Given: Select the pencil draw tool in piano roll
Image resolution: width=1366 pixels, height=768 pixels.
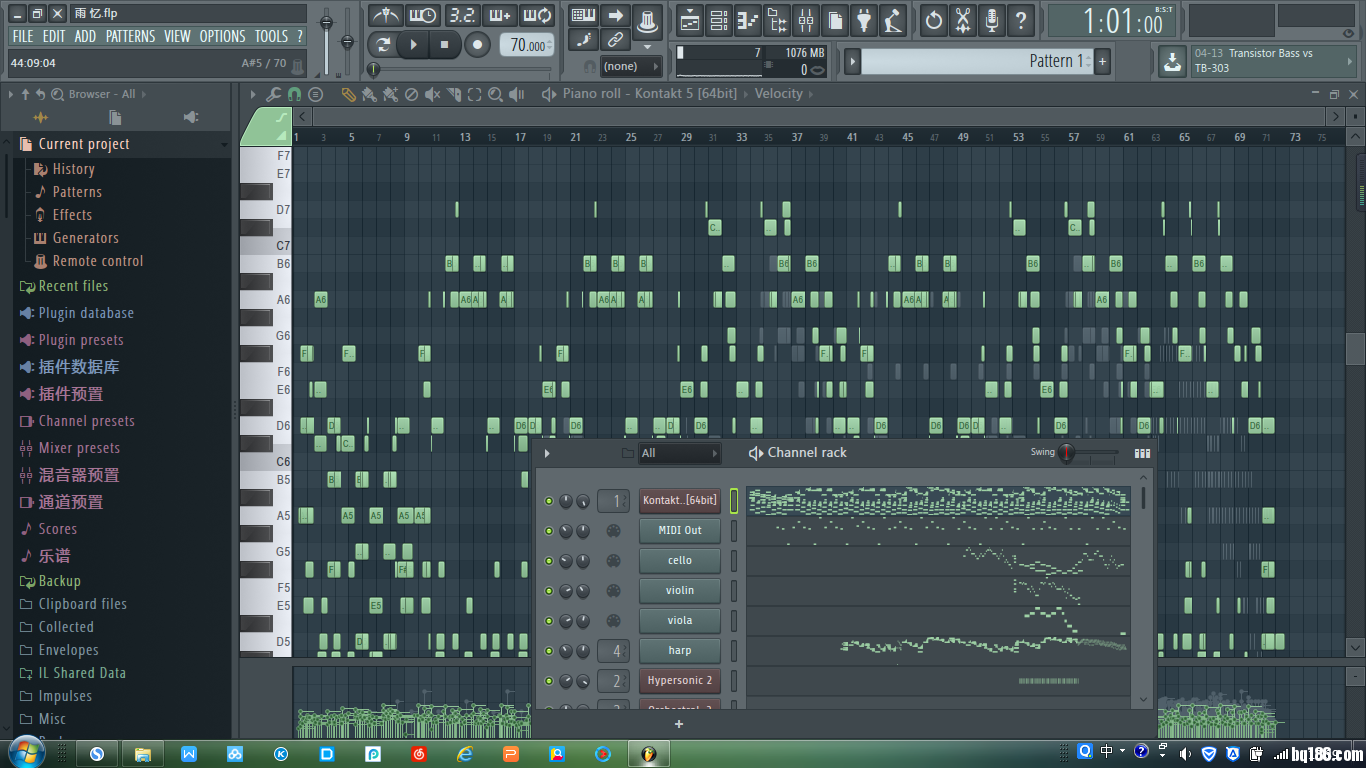Looking at the screenshot, I should point(348,94).
